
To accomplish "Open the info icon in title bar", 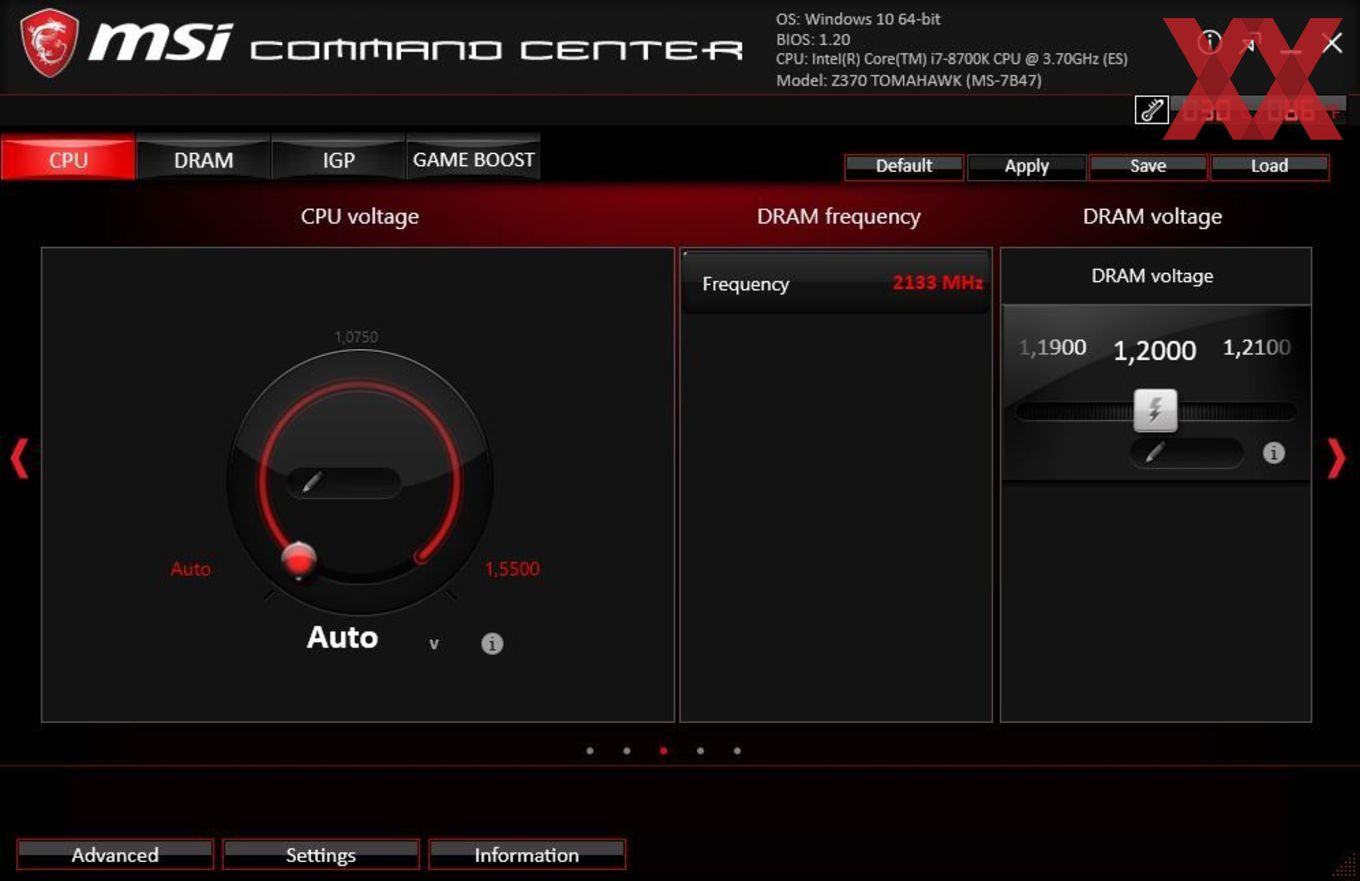I will click(1211, 42).
